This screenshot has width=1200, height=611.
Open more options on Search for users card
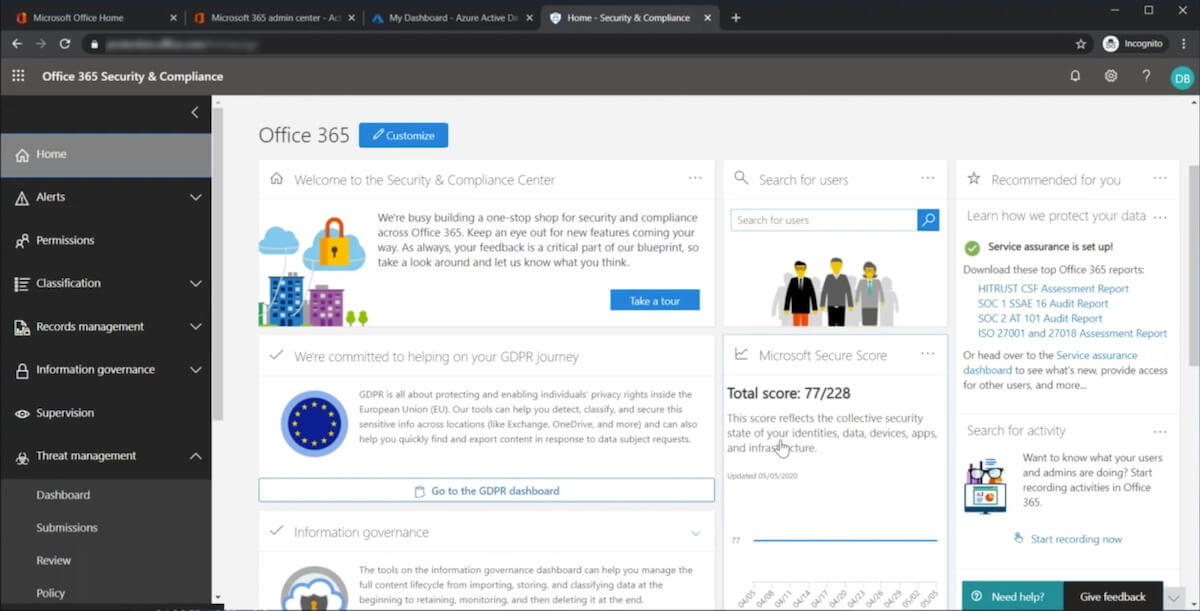928,178
